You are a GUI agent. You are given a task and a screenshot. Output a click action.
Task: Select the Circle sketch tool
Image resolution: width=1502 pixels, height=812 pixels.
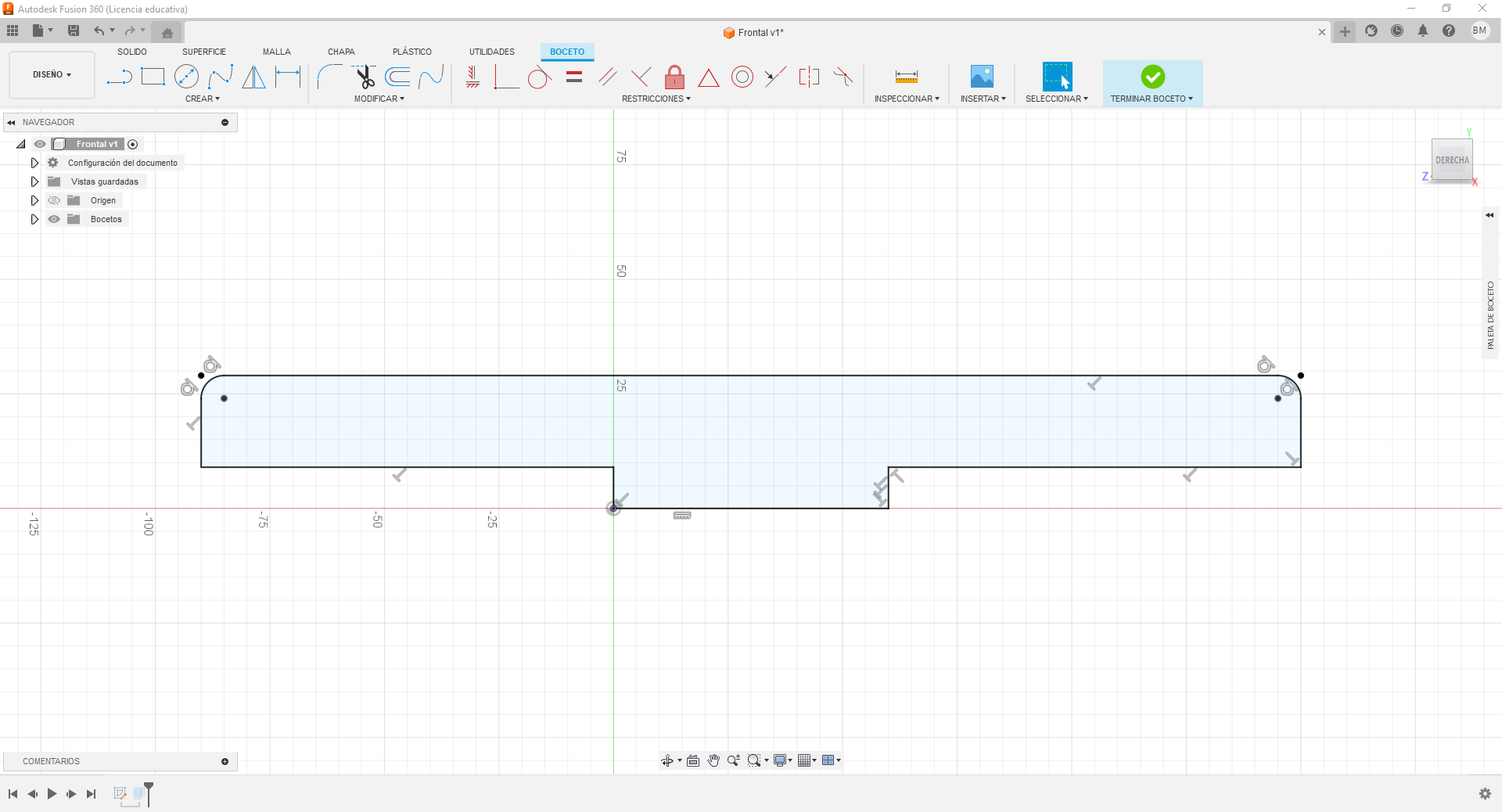(x=186, y=77)
